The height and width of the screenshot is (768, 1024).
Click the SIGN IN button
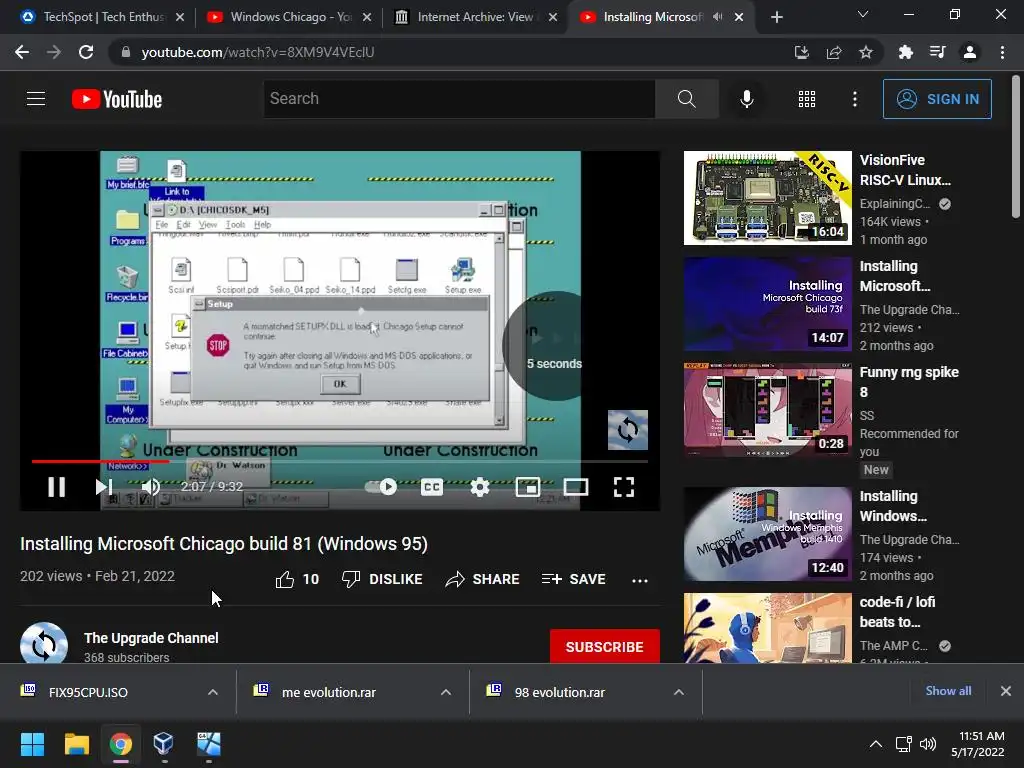(x=937, y=99)
